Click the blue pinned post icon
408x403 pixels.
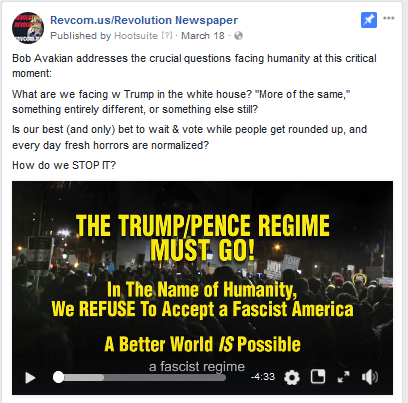(369, 20)
